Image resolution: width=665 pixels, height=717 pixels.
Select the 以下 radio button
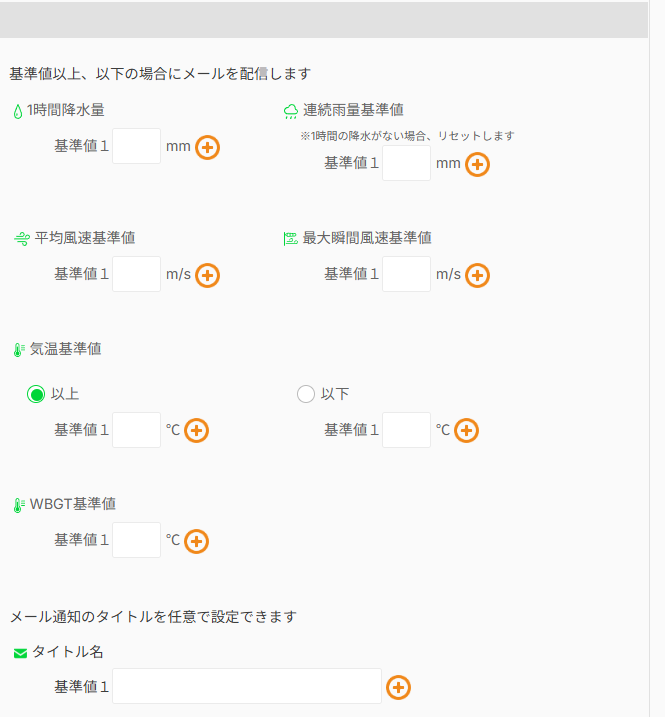tap(306, 394)
